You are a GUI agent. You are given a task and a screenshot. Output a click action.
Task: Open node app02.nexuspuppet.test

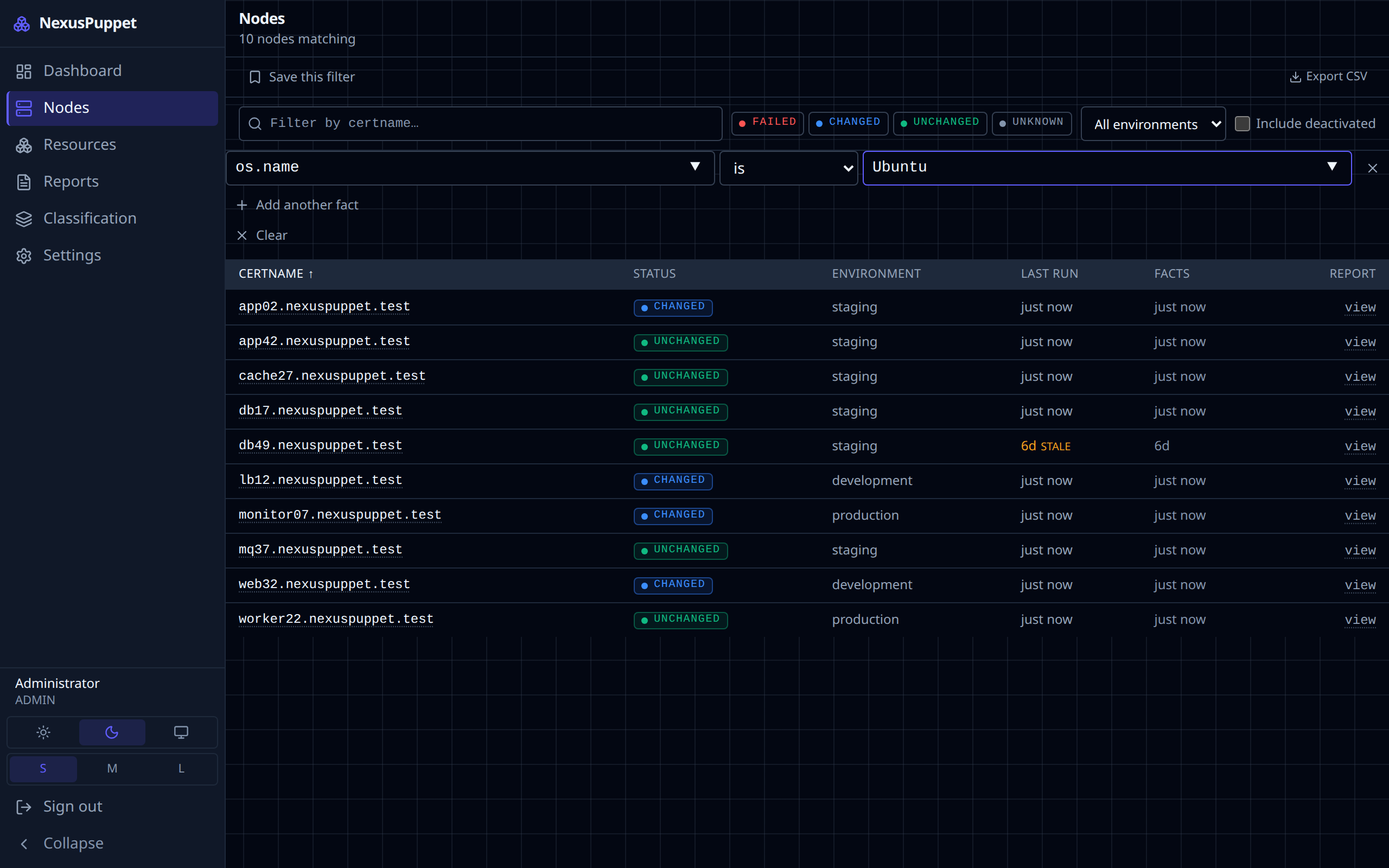[324, 307]
